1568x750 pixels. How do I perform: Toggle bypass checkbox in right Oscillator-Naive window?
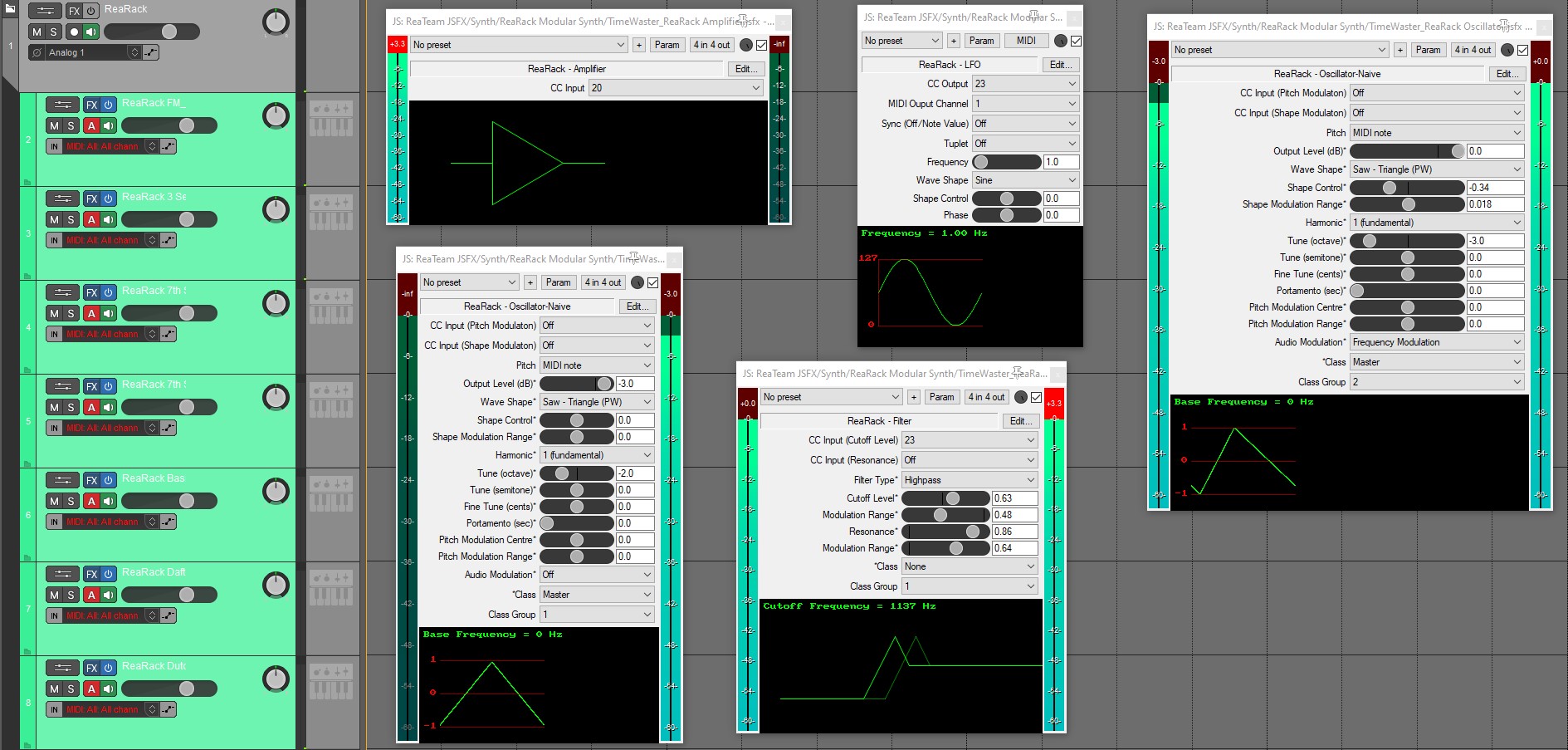coord(1522,50)
